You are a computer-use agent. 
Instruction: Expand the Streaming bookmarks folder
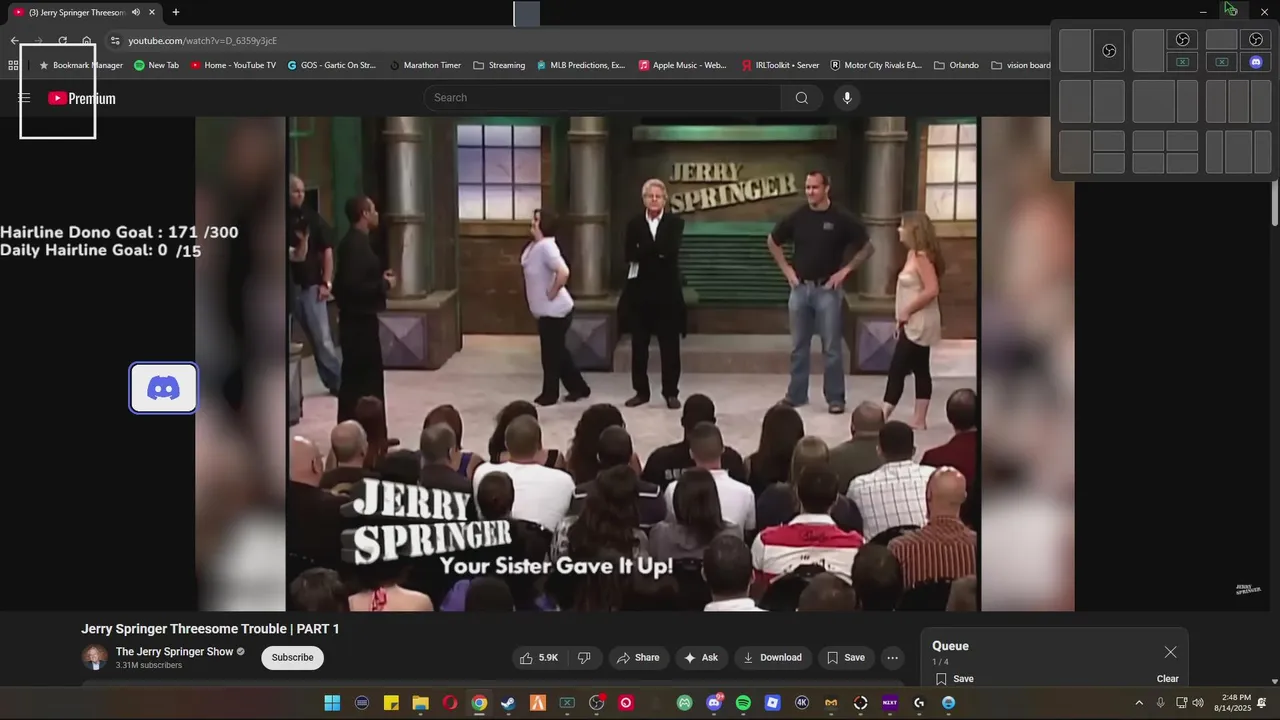click(x=498, y=65)
